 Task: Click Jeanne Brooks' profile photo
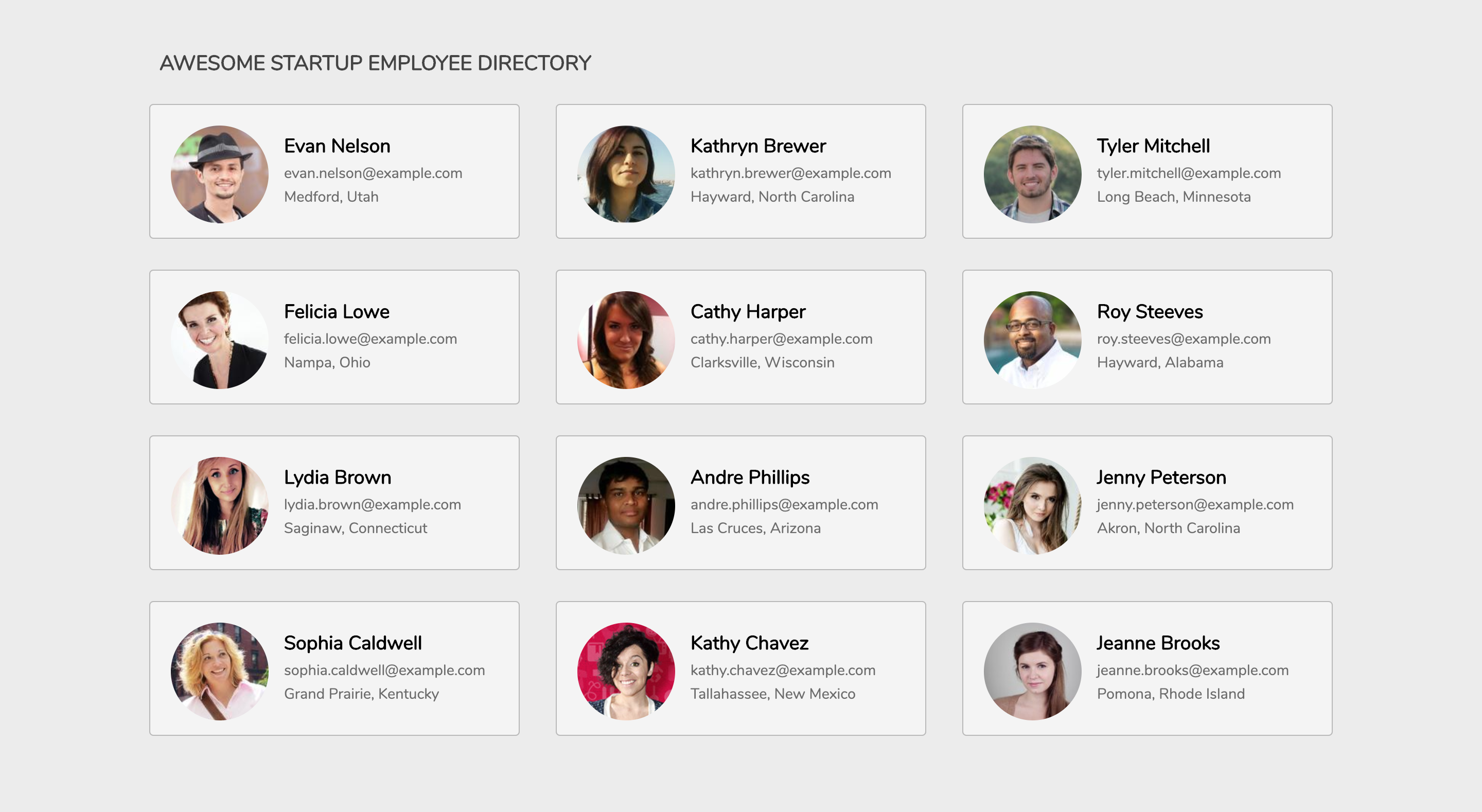coord(1032,671)
